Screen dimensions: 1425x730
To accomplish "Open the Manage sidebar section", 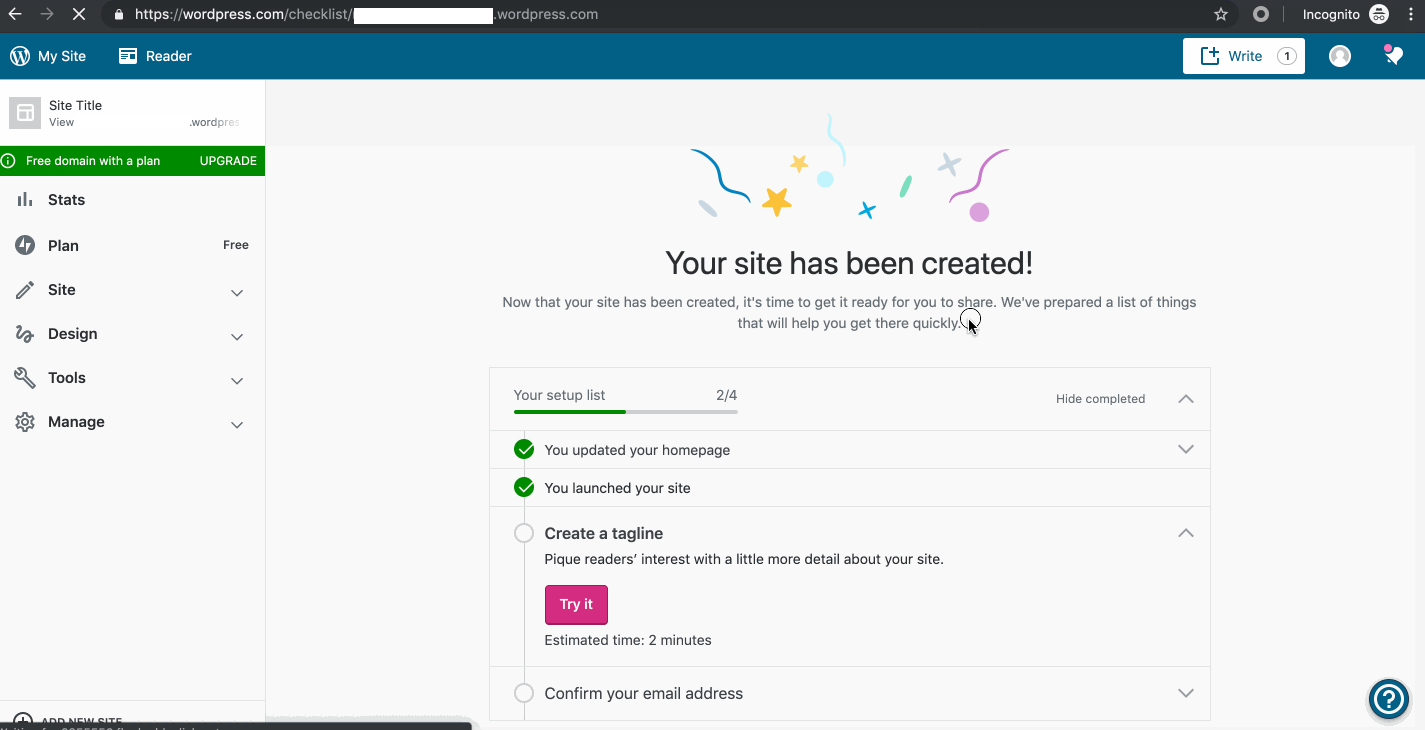I will point(236,425).
